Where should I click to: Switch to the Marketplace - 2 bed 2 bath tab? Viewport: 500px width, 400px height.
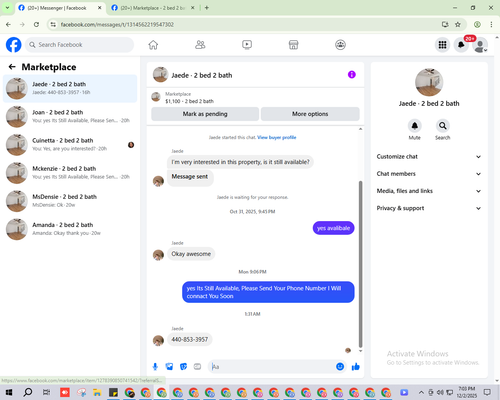[153, 8]
